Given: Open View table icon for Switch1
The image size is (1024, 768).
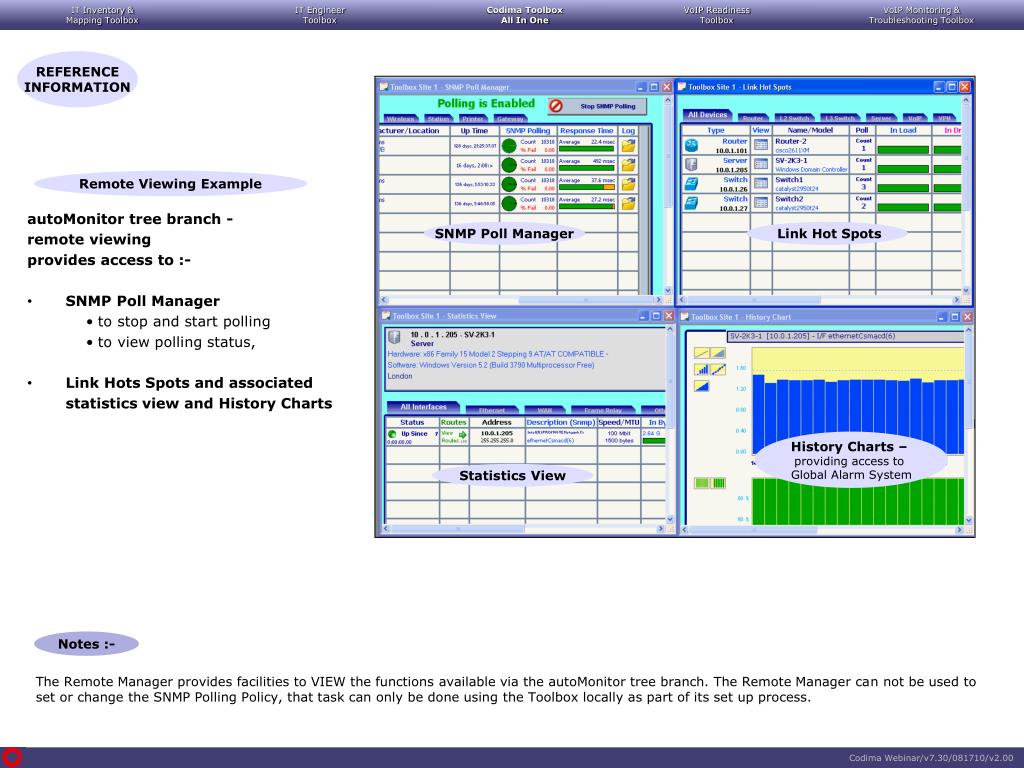Looking at the screenshot, I should click(760, 184).
